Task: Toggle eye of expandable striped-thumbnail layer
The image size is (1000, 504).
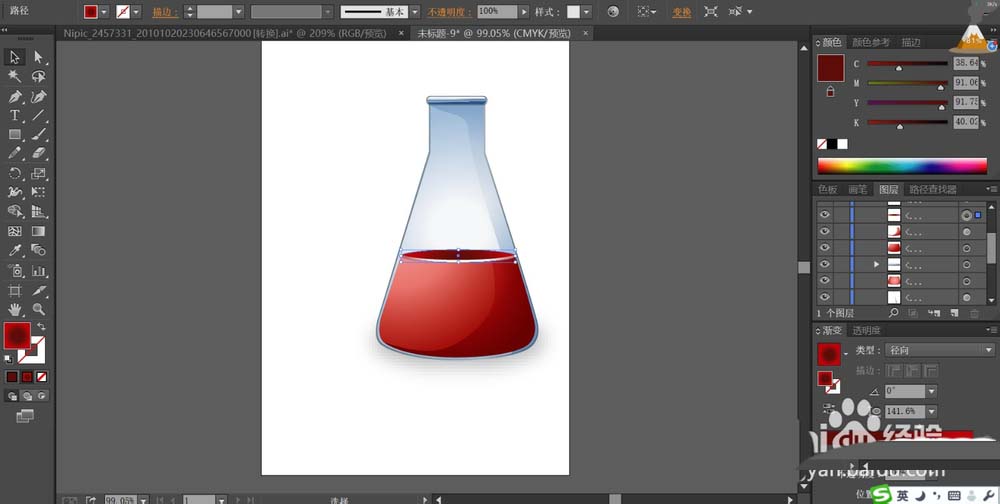Action: 825,263
